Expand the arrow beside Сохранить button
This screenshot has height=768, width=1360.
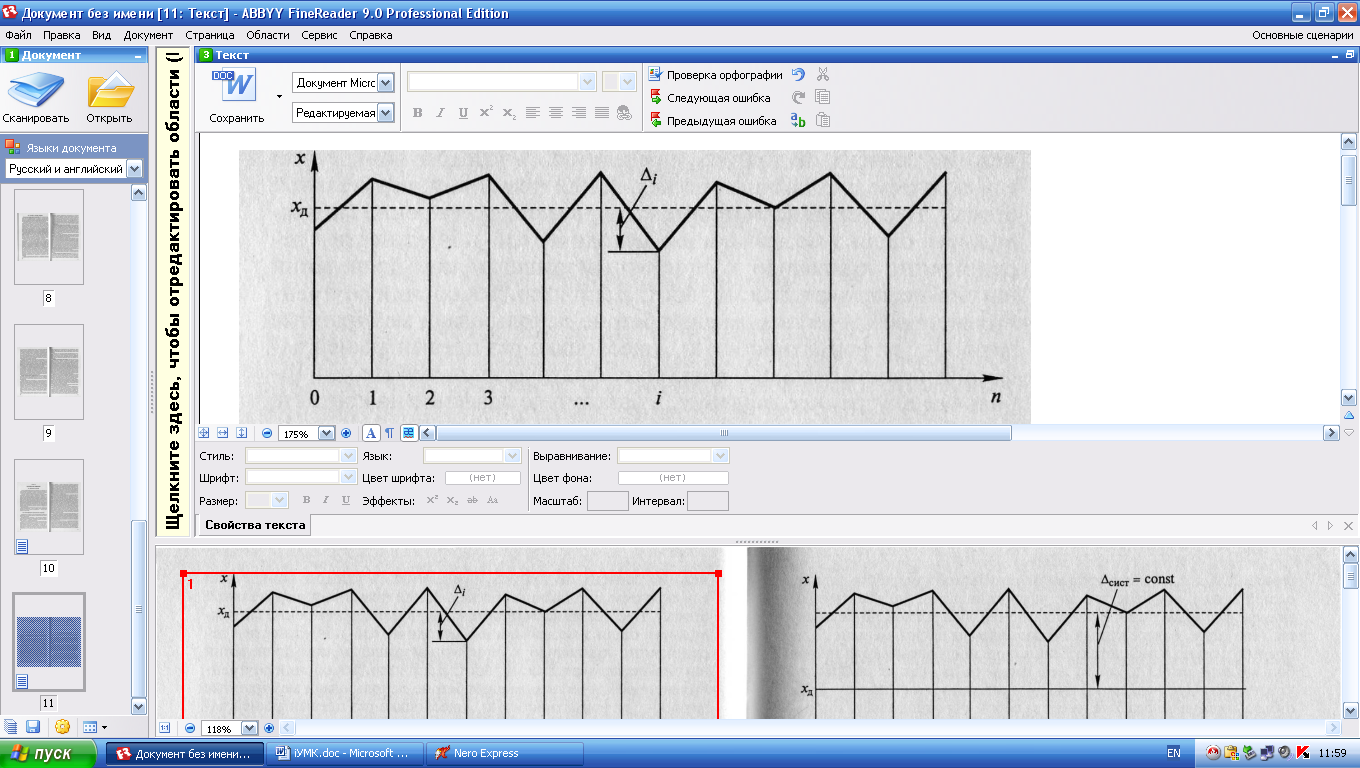279,97
